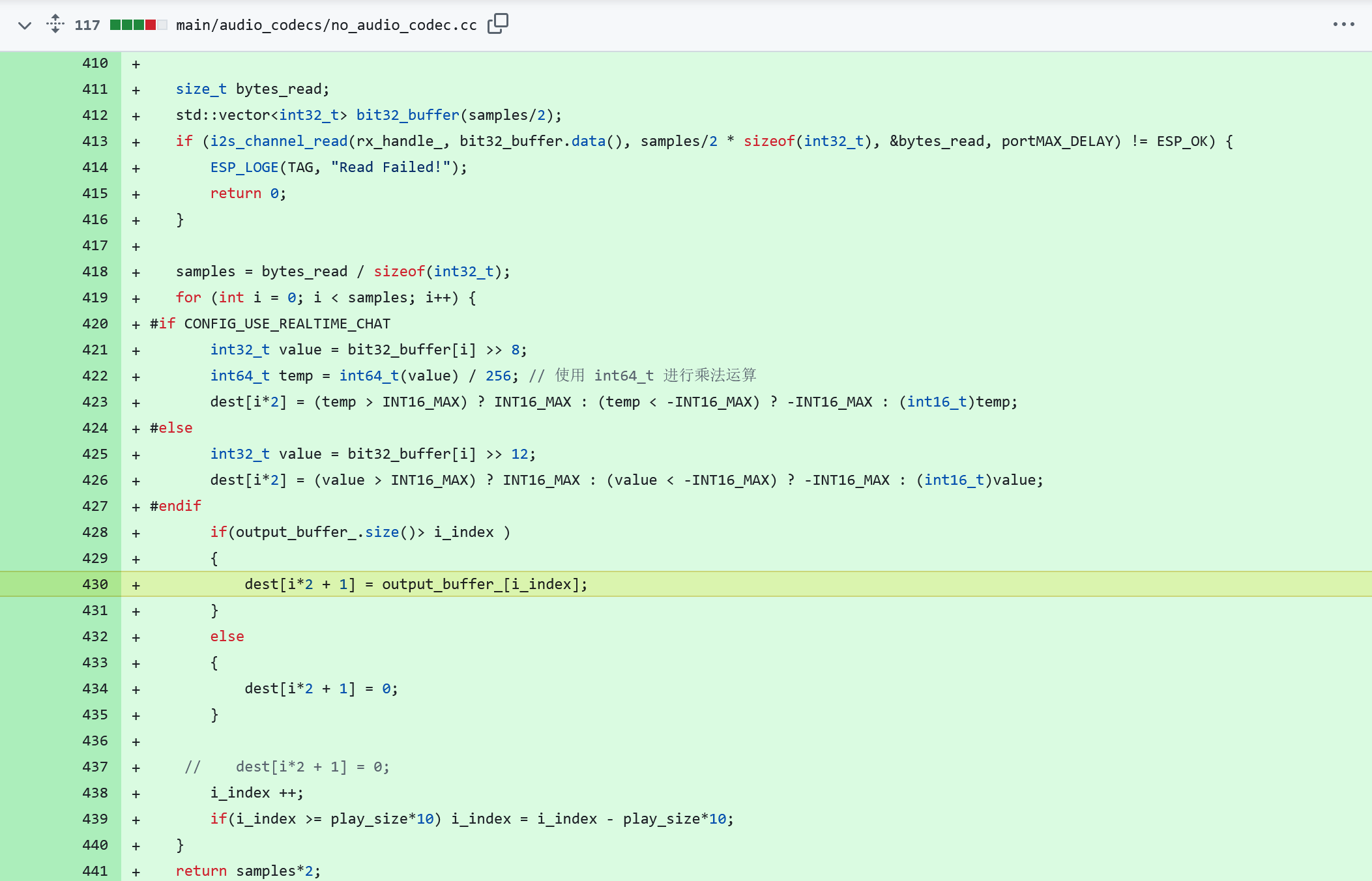The image size is (1372, 881).
Task: Click line number 410
Action: (95, 63)
